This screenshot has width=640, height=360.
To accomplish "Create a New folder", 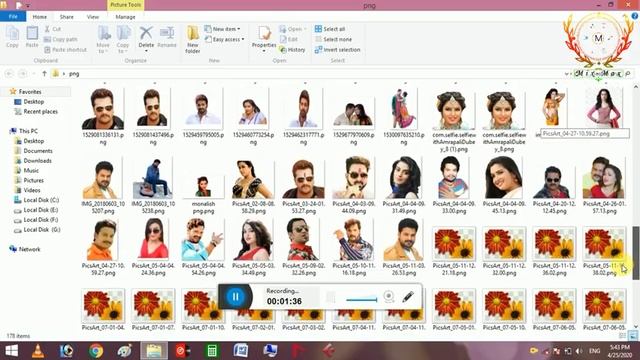I will click(193, 39).
